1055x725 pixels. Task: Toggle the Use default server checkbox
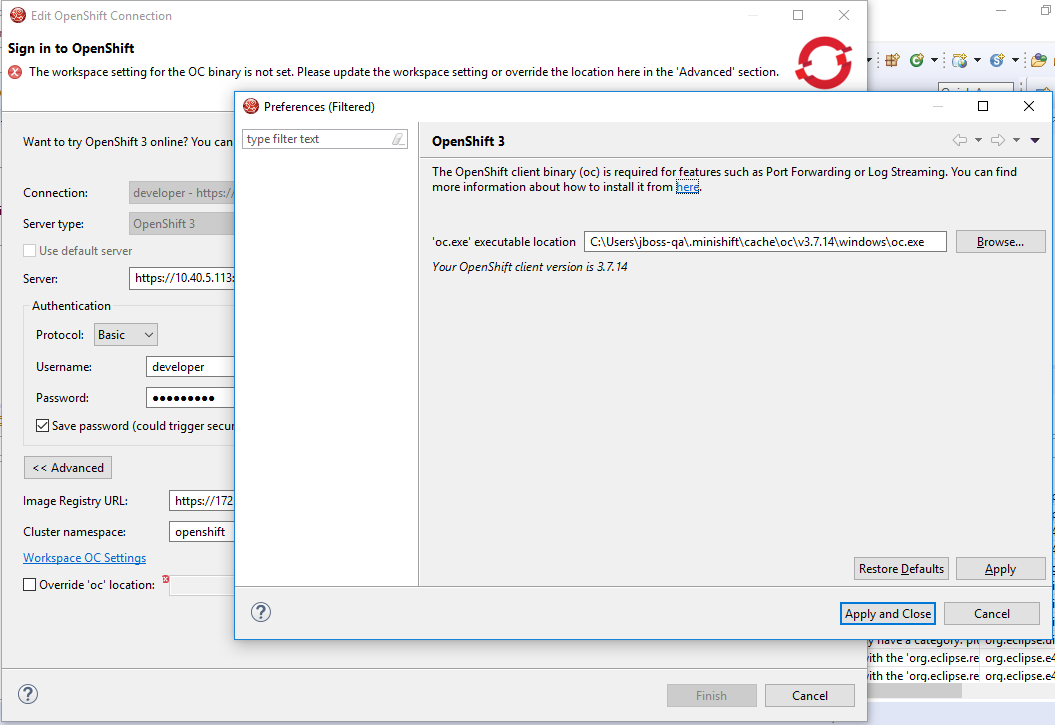coord(30,251)
